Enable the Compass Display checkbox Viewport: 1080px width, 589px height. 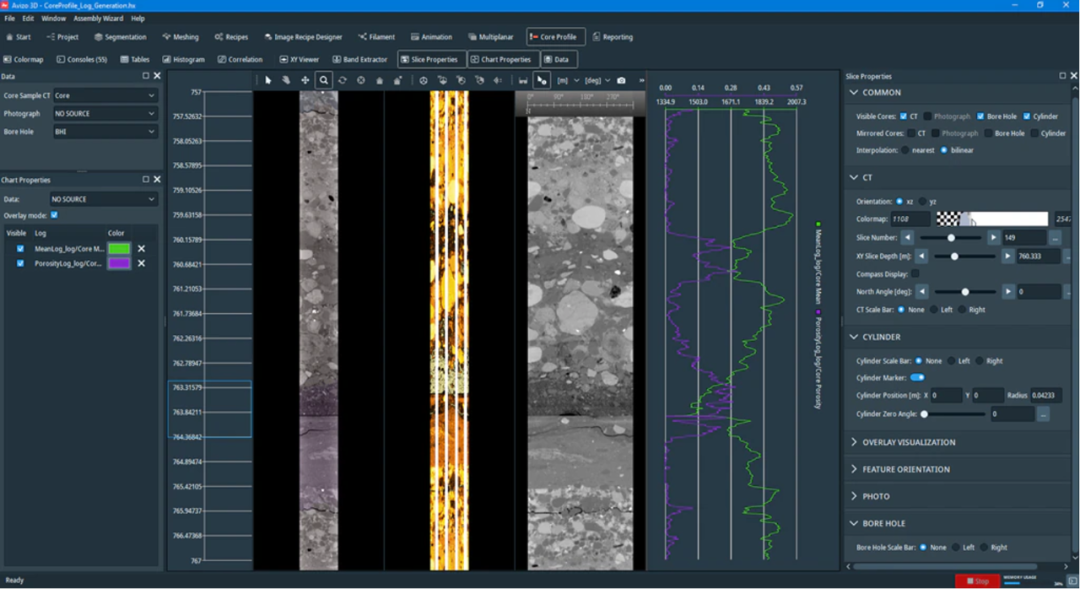click(x=915, y=273)
